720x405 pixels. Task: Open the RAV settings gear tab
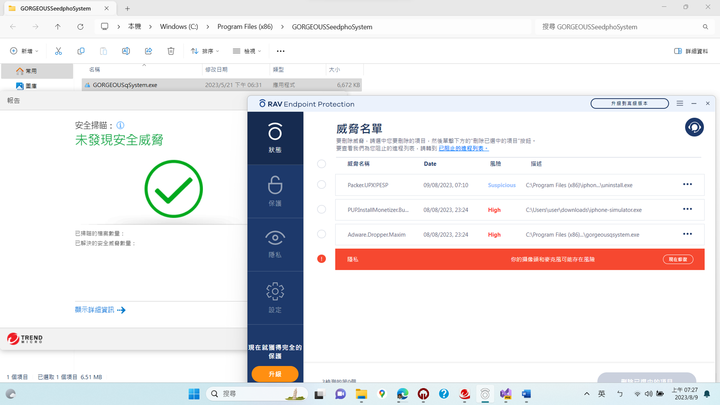tap(275, 298)
